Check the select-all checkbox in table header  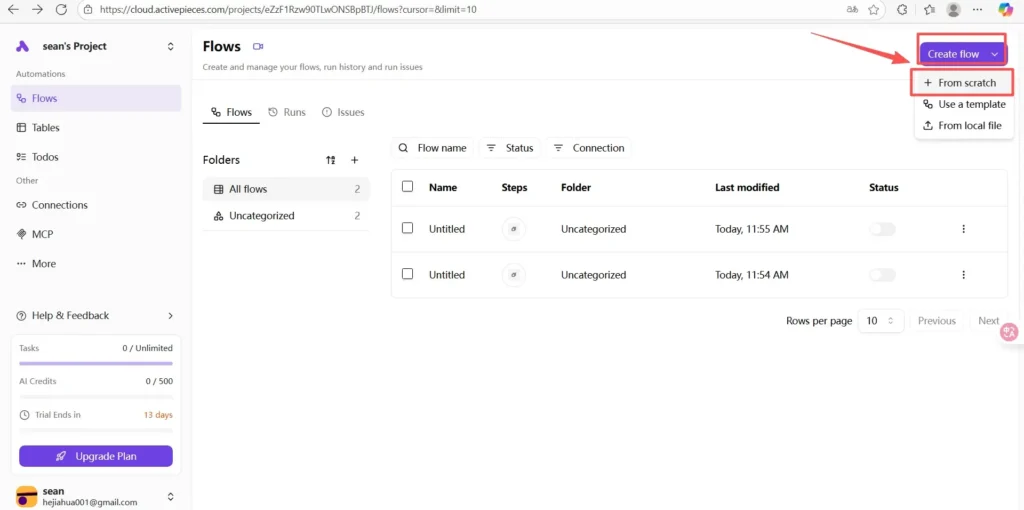pyautogui.click(x=407, y=187)
